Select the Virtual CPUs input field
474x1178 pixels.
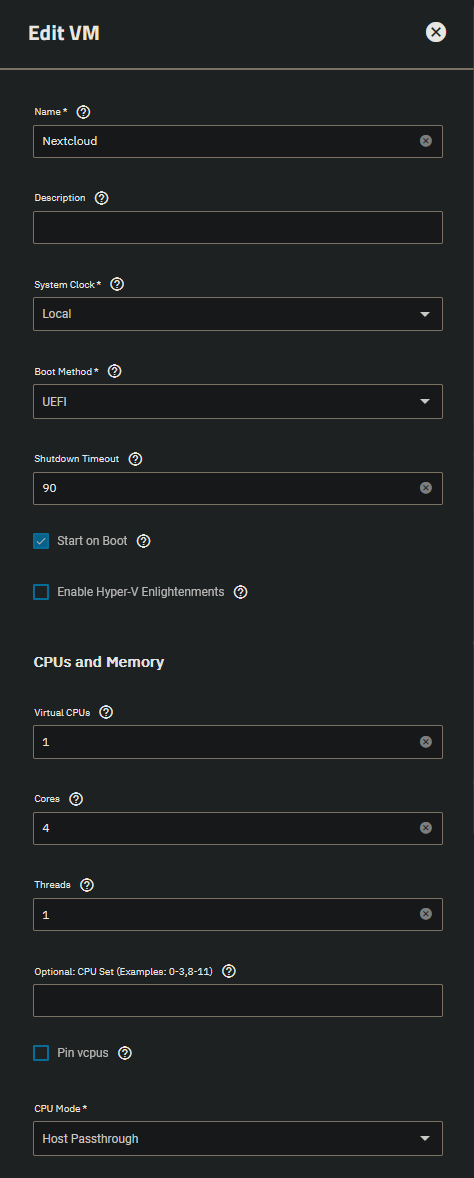point(237,742)
